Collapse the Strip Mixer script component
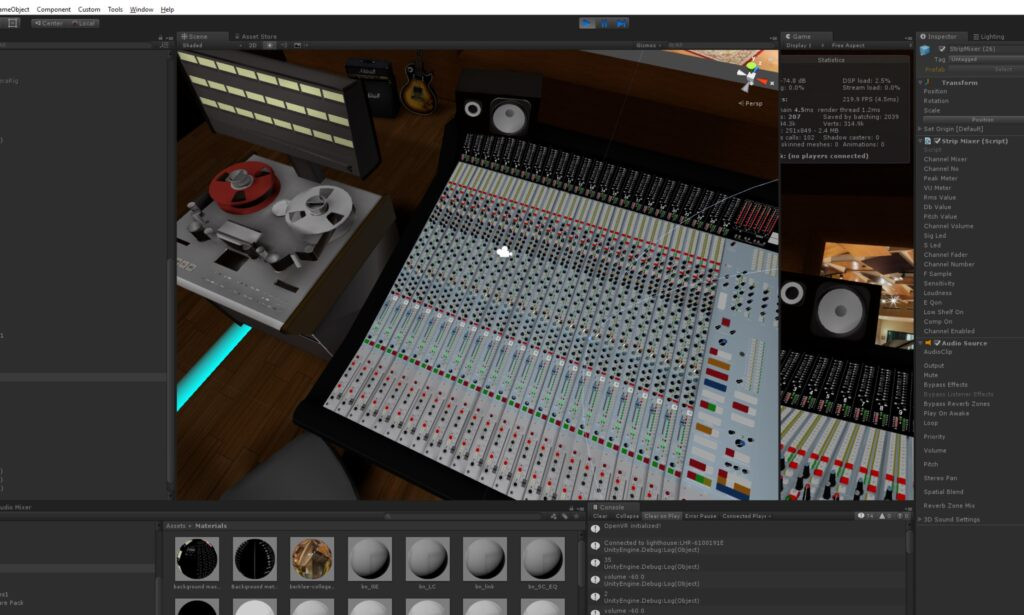Image resolution: width=1024 pixels, height=615 pixels. [x=921, y=141]
